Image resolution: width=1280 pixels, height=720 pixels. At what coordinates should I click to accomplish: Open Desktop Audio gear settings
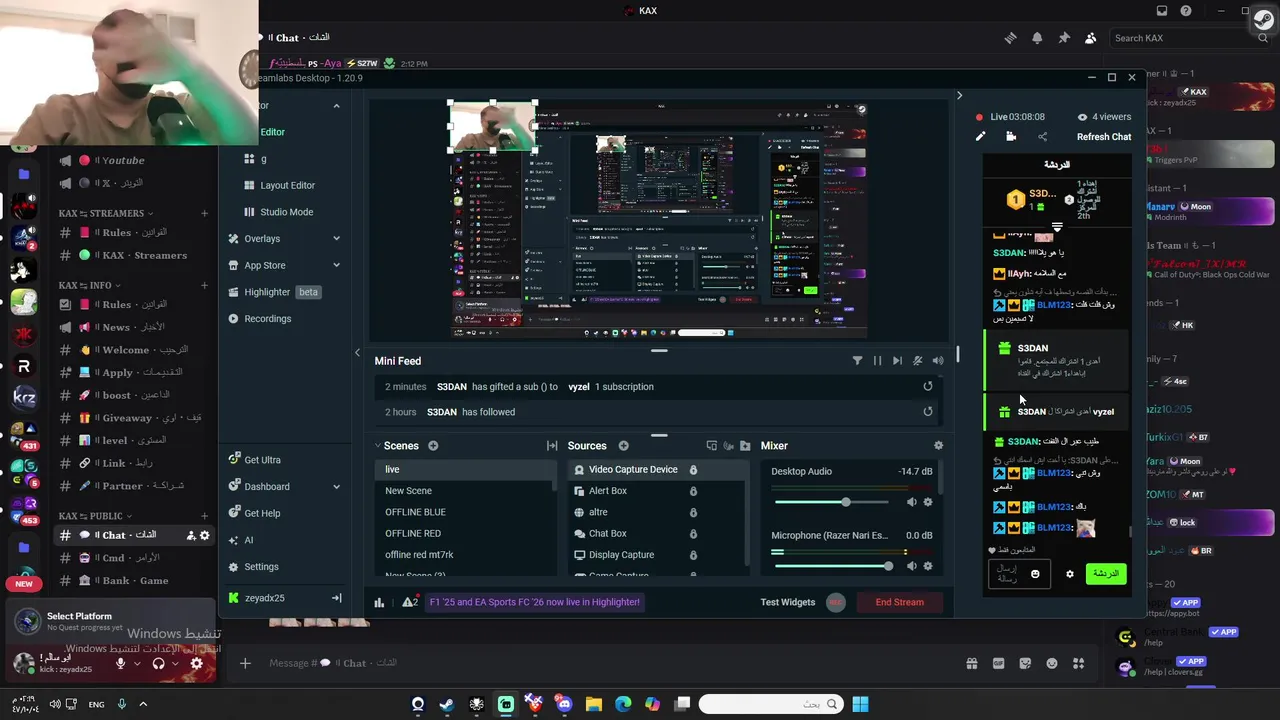928,502
